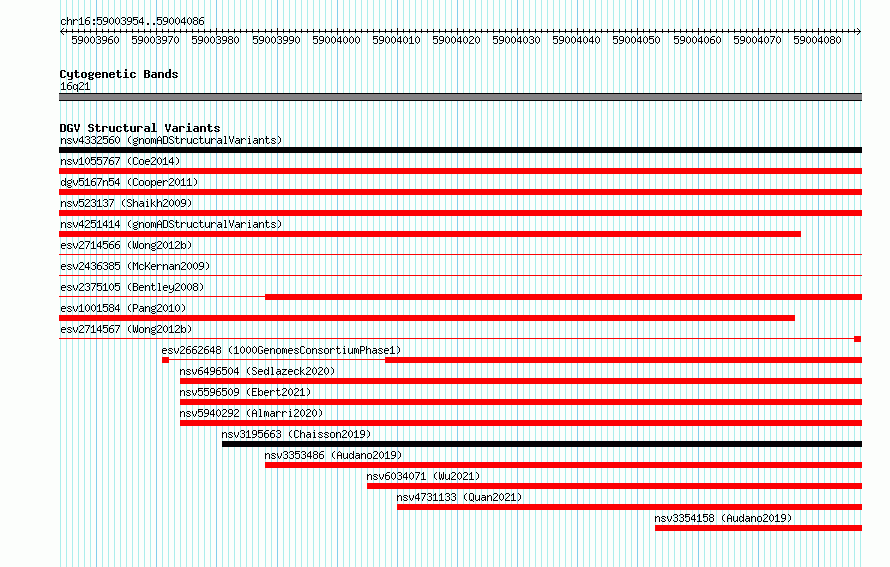Open nsv5596509 (Ebert2021) variant label
The height and width of the screenshot is (567, 890).
[x=245, y=392]
